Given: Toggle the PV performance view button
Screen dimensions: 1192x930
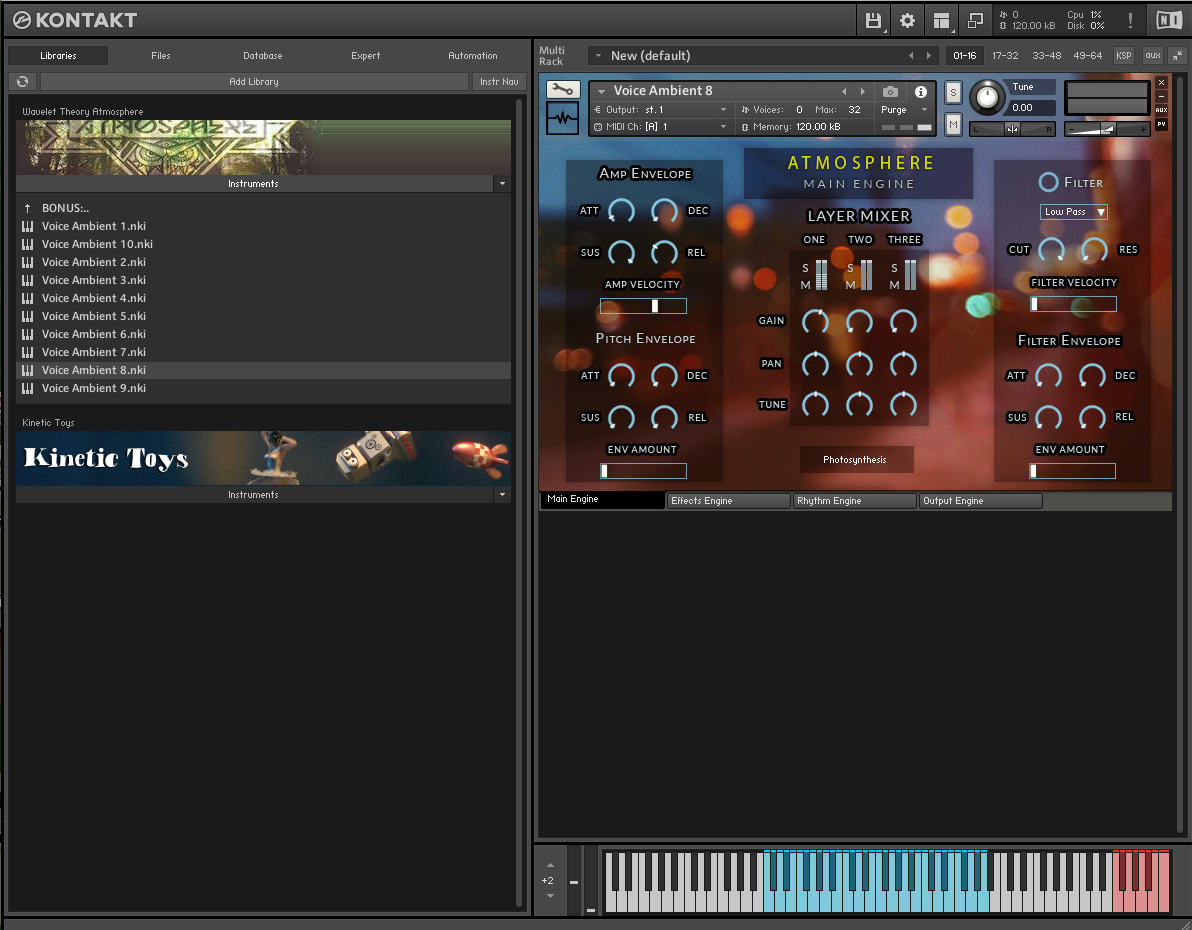Looking at the screenshot, I should (x=1162, y=124).
